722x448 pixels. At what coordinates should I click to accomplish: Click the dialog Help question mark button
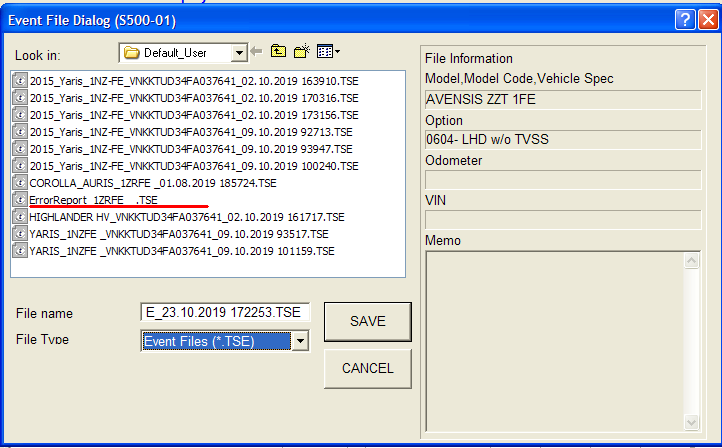coord(684,18)
